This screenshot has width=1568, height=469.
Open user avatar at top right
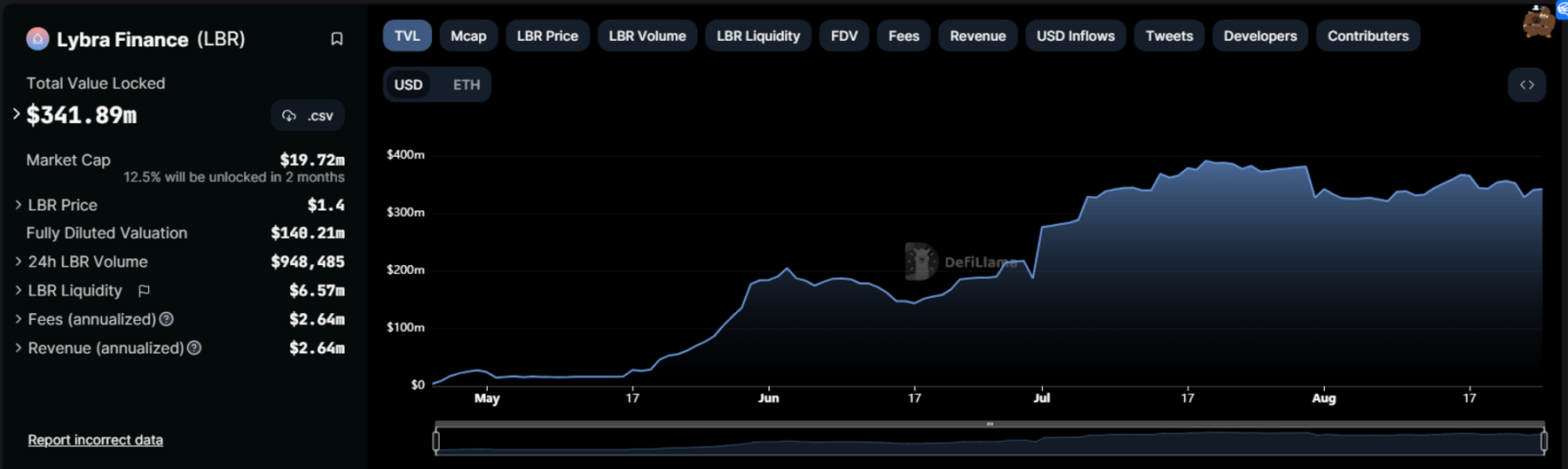click(x=1539, y=23)
